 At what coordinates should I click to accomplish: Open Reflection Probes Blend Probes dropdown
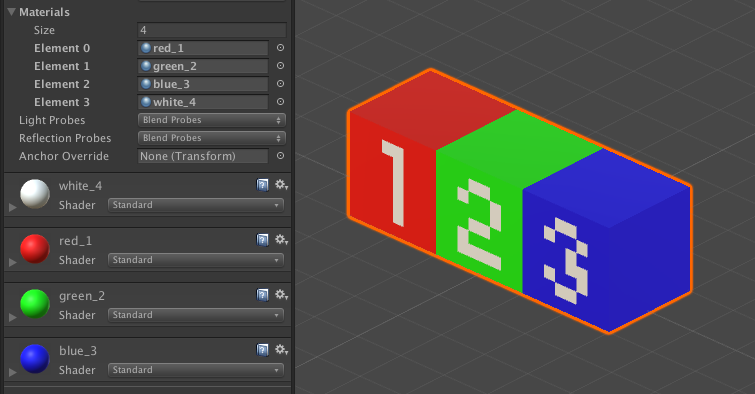click(x=212, y=138)
